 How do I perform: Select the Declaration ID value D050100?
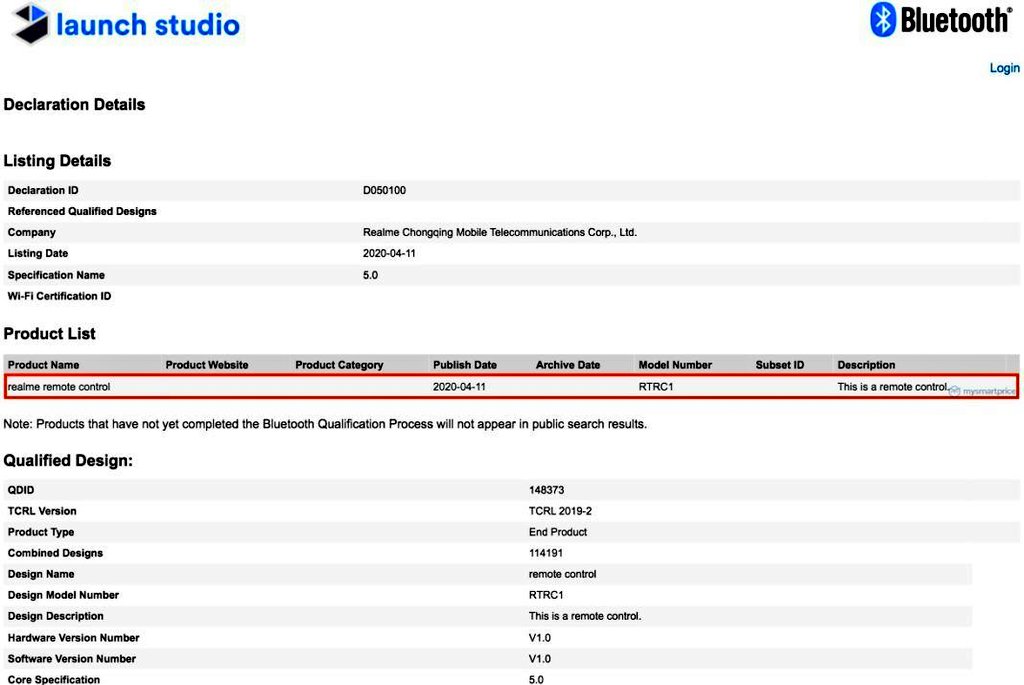(x=384, y=190)
